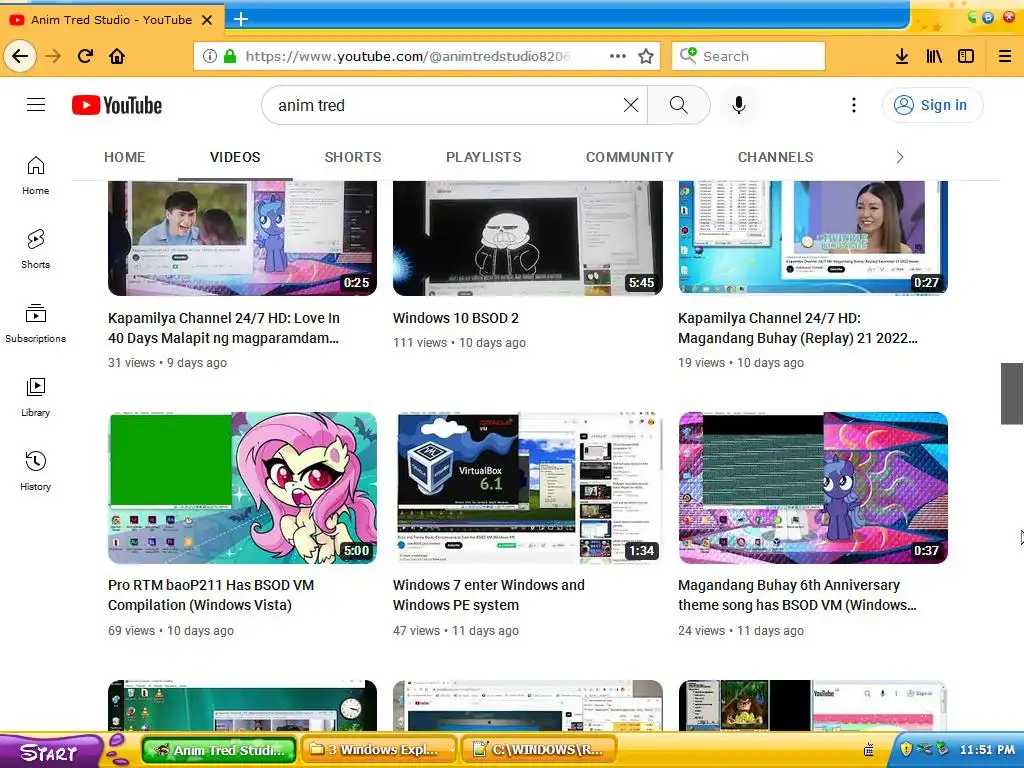
Task: Switch to the SHORTS channel tab
Action: click(353, 157)
